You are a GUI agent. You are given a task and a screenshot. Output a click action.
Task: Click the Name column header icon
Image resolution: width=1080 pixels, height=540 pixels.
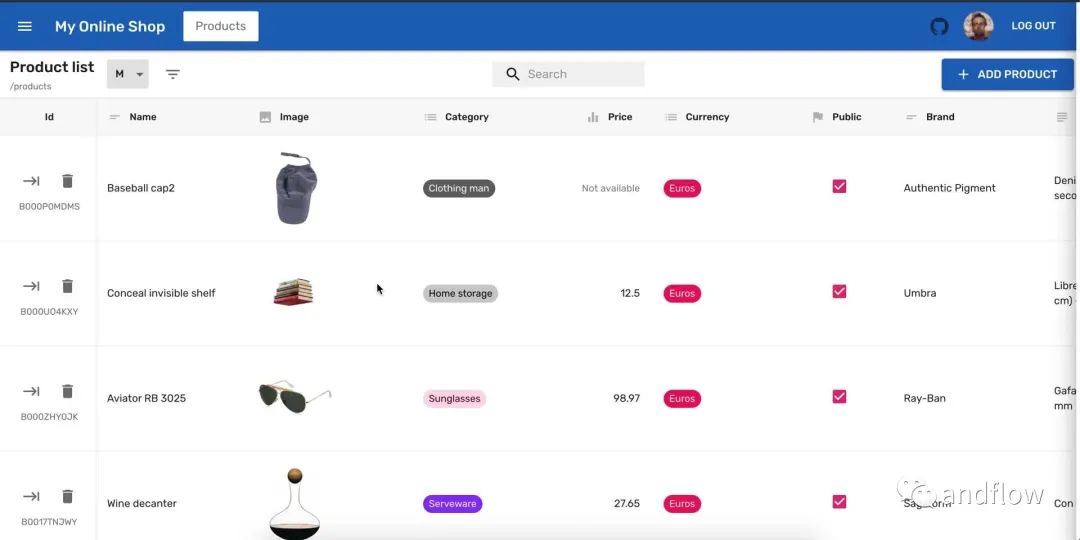point(115,117)
